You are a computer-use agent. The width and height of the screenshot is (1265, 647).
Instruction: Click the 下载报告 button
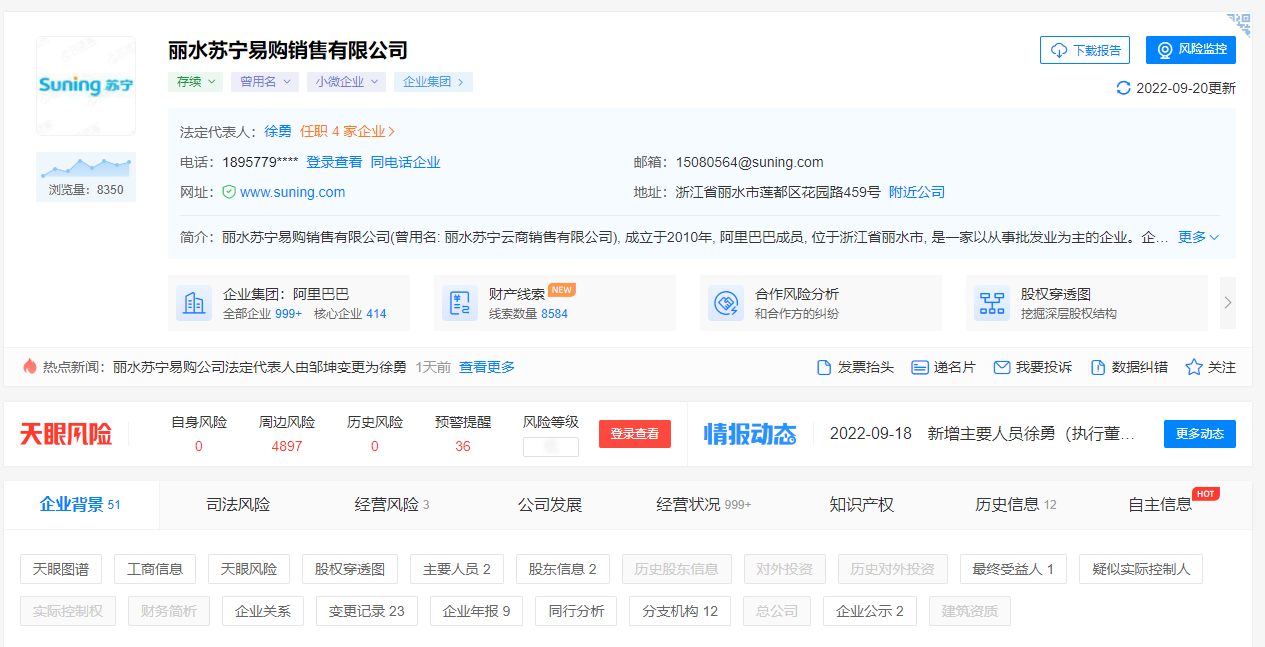coord(1085,50)
